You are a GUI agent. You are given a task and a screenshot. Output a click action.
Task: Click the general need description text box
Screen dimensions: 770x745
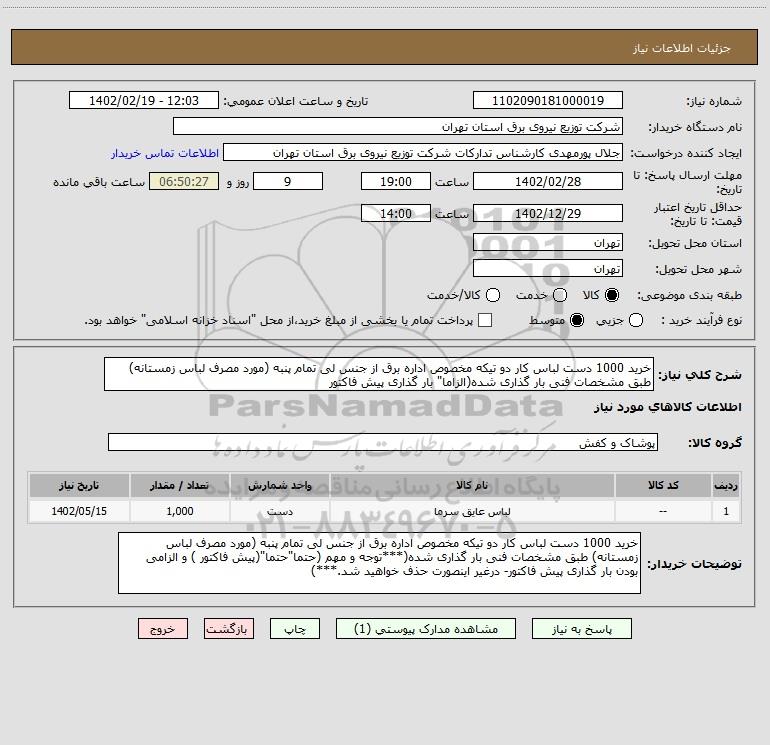pos(379,374)
